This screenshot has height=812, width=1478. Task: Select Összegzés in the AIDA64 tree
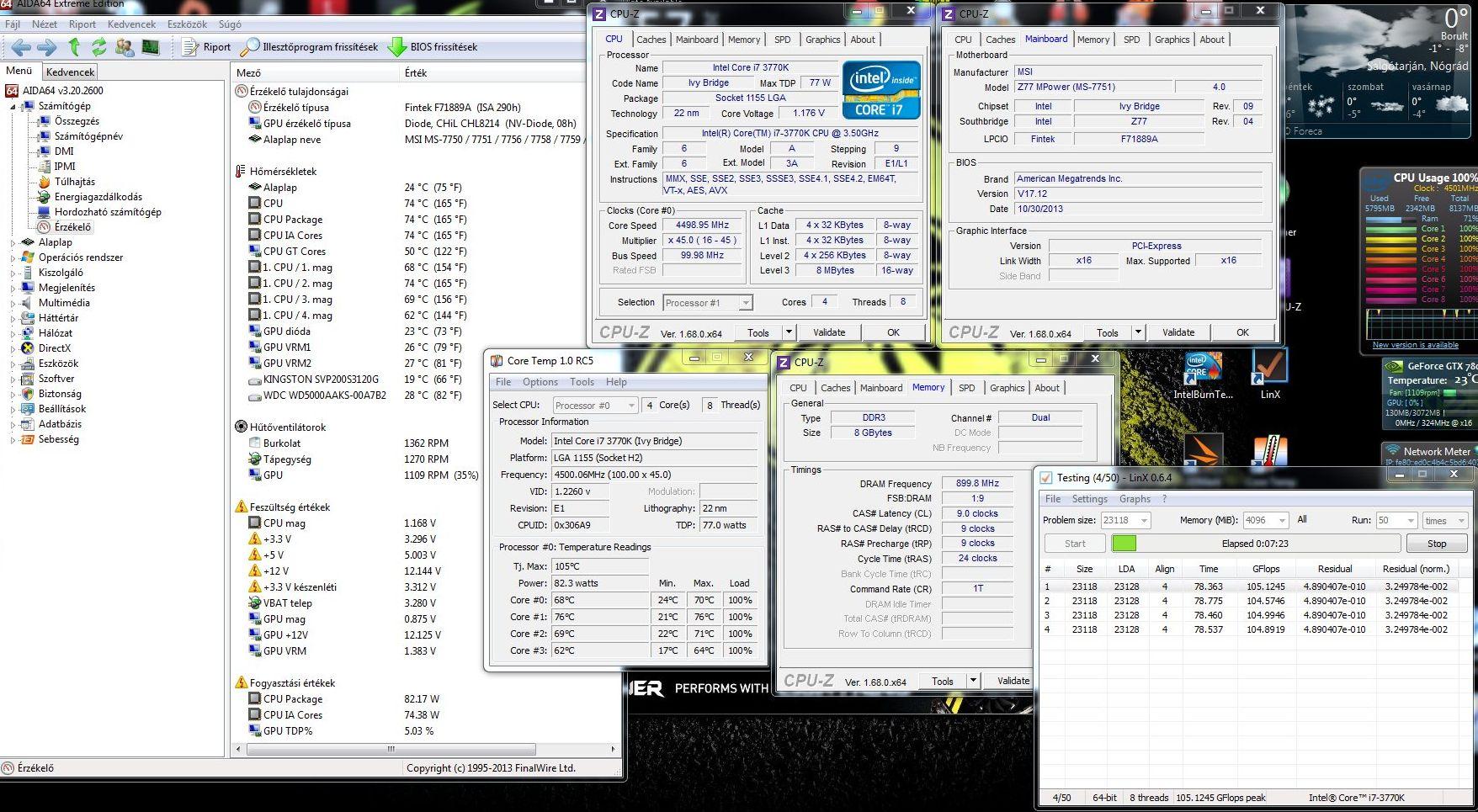(x=77, y=121)
